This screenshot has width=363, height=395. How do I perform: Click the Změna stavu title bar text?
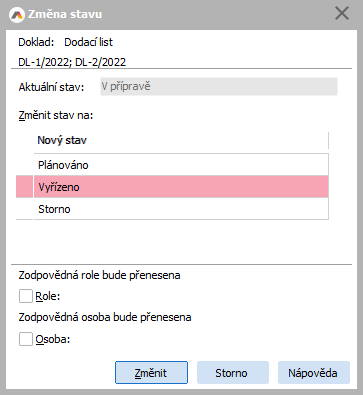pyautogui.click(x=65, y=14)
